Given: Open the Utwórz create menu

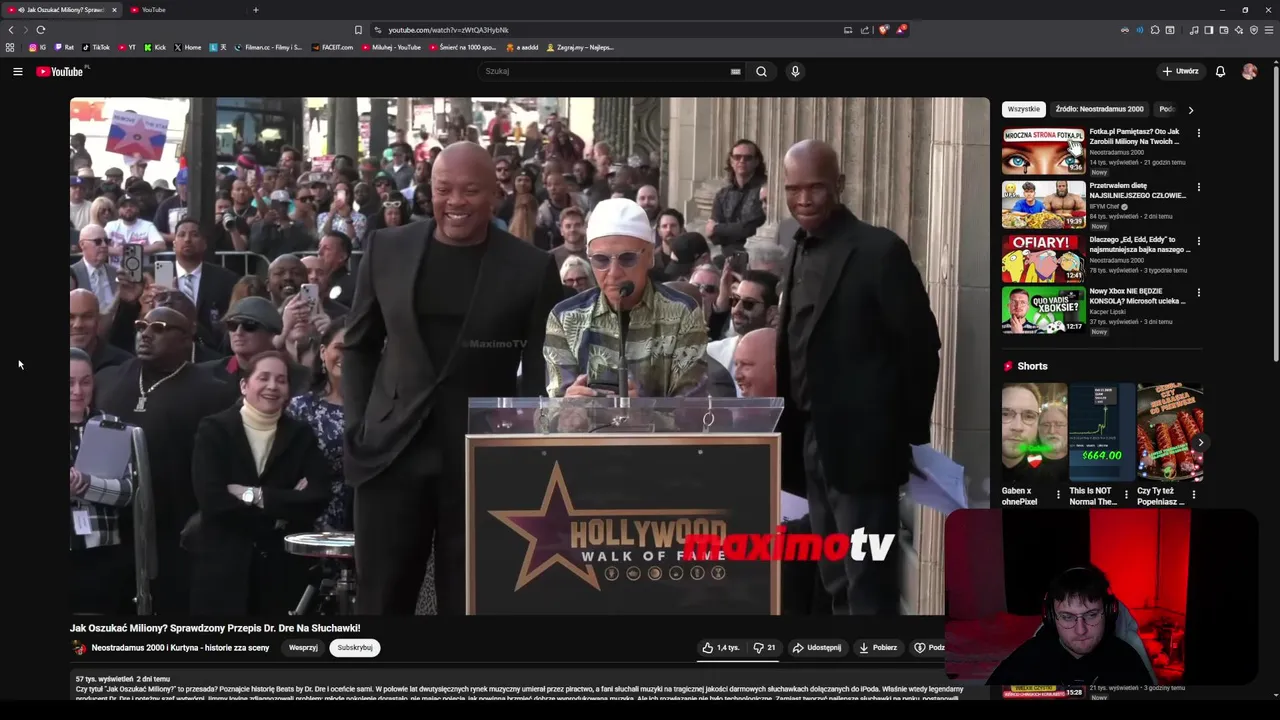Looking at the screenshot, I should click(1180, 71).
